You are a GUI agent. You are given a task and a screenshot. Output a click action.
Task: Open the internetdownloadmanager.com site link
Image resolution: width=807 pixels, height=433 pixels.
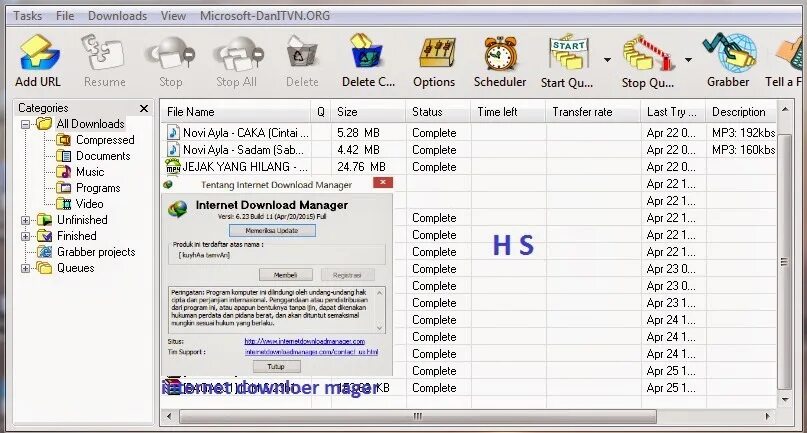[x=305, y=341]
